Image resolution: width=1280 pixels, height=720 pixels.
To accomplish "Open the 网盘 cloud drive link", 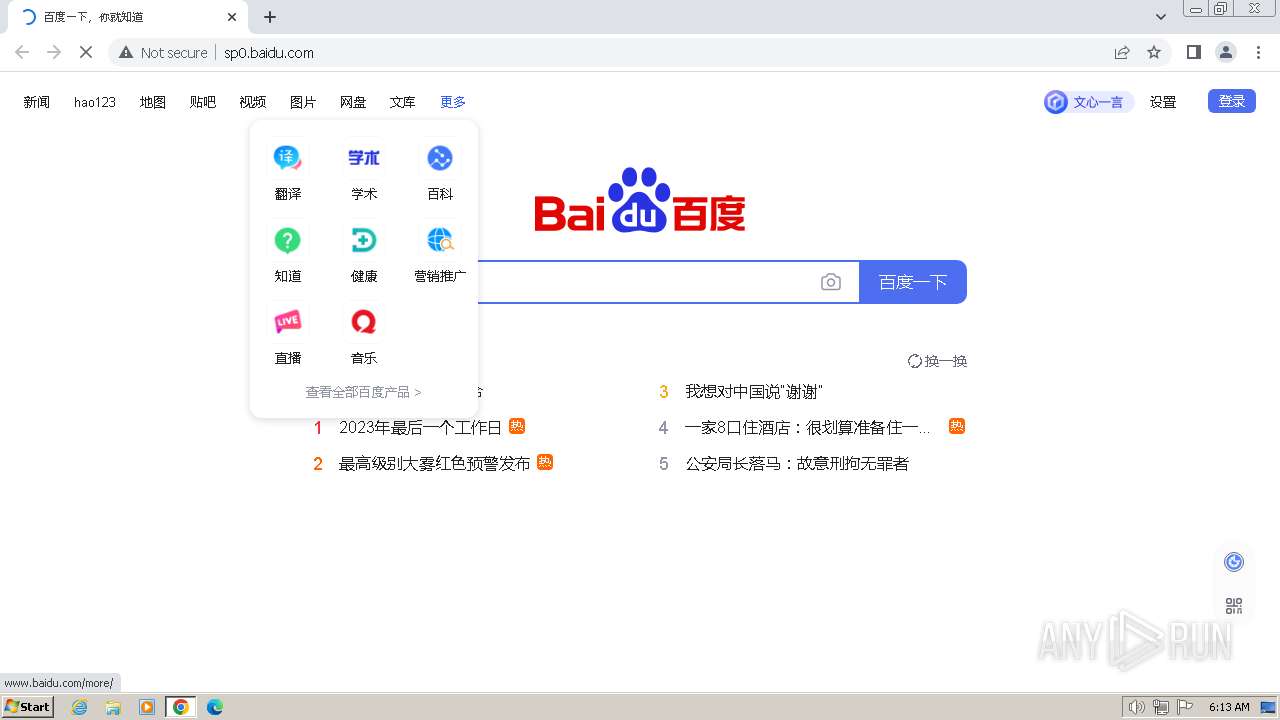I will point(353,102).
